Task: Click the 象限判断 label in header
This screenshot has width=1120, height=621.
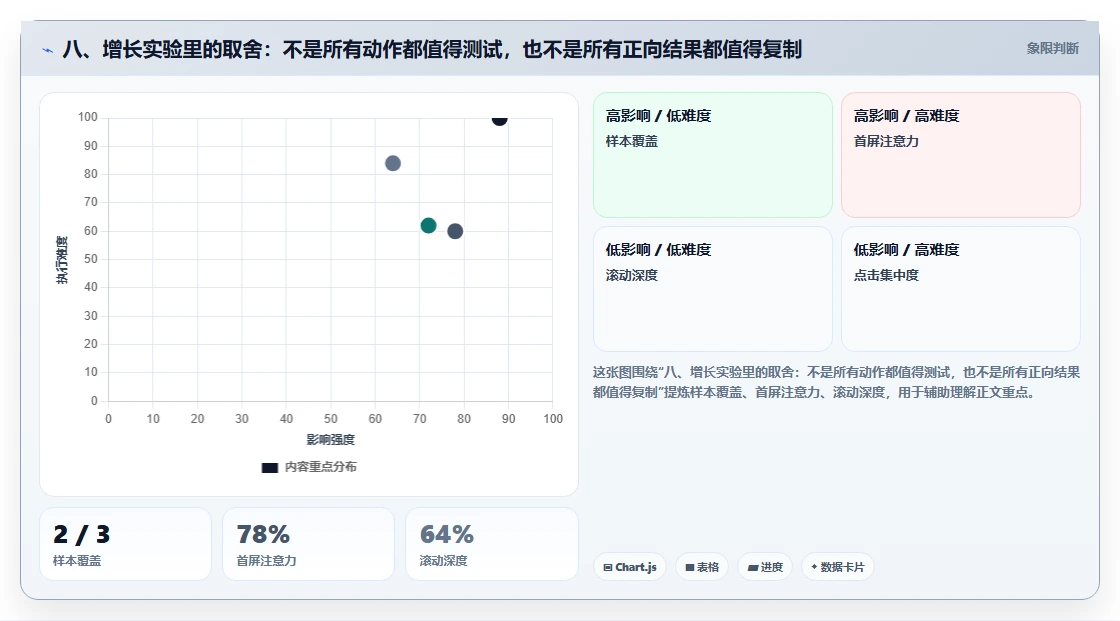Action: tap(1052, 49)
